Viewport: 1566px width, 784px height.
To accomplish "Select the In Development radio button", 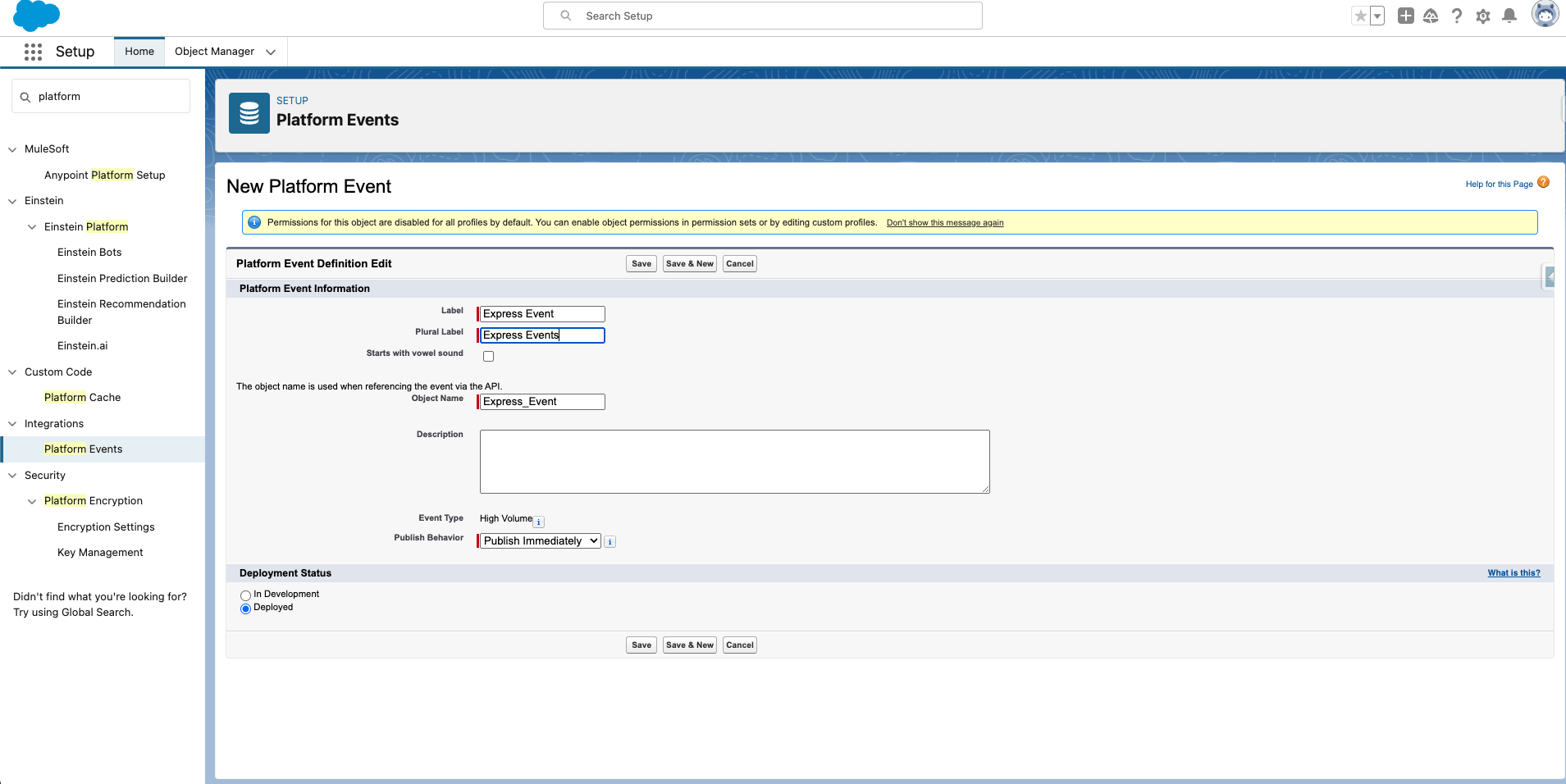I will pos(245,595).
